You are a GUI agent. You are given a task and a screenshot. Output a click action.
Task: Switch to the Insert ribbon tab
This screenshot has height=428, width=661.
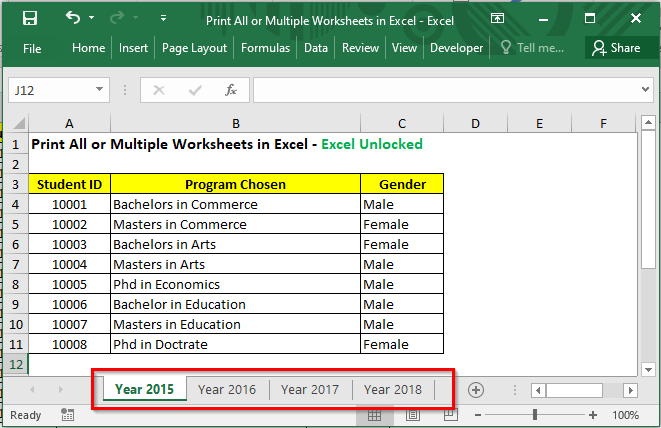133,48
